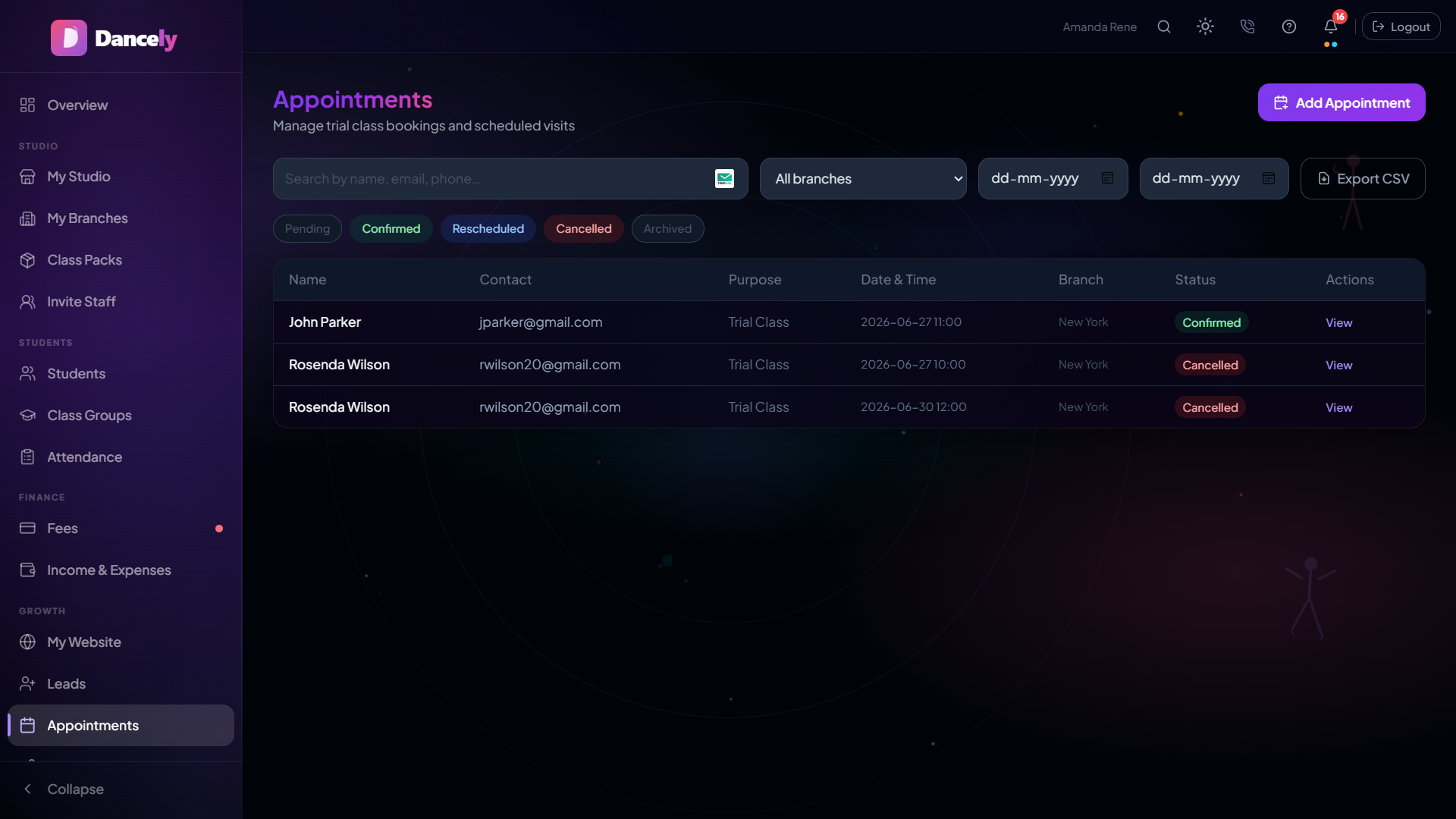Screen dimensions: 1456x819
Task: Toggle the Cancelled status filter chip
Action: pos(583,228)
